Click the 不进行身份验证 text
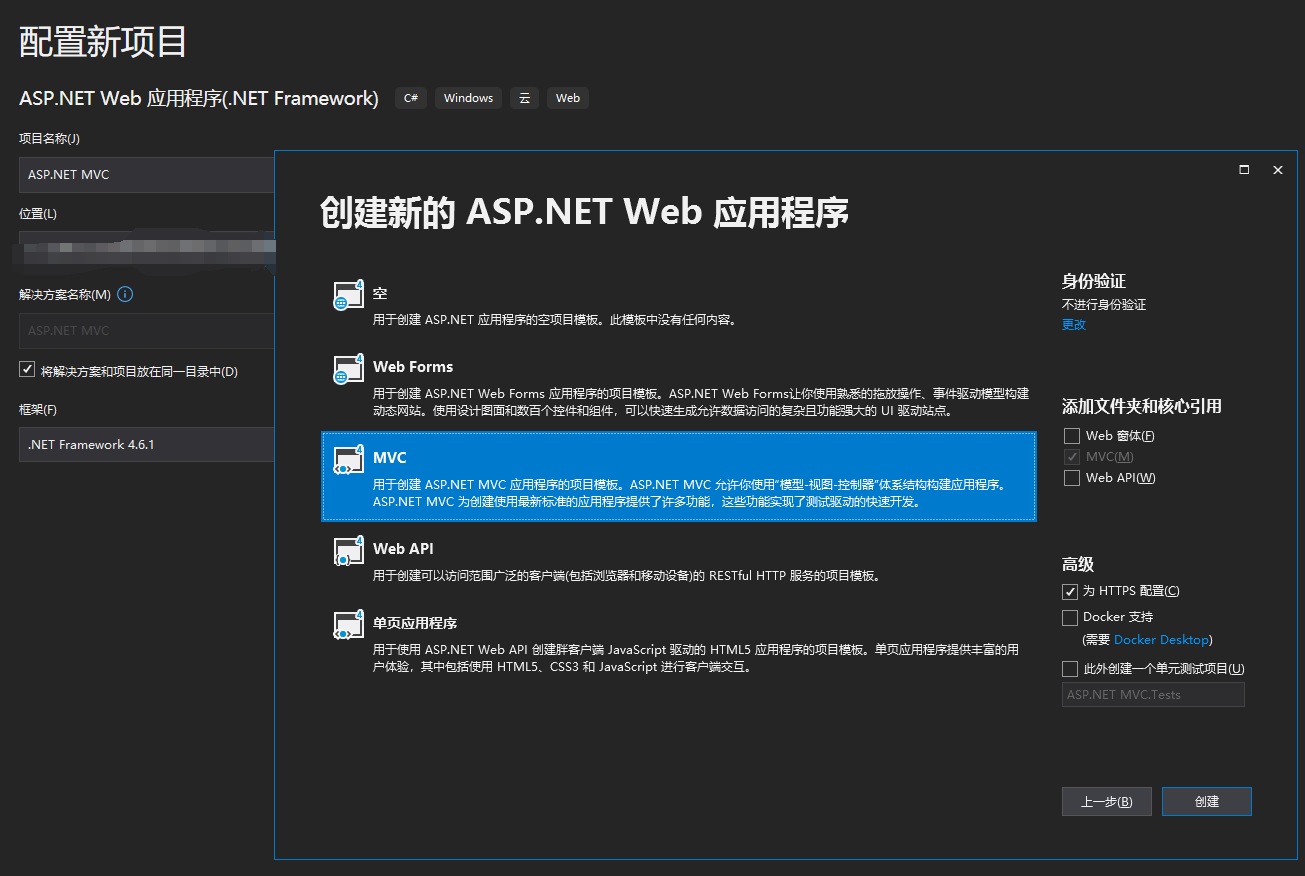This screenshot has height=876, width=1305. [x=1104, y=304]
